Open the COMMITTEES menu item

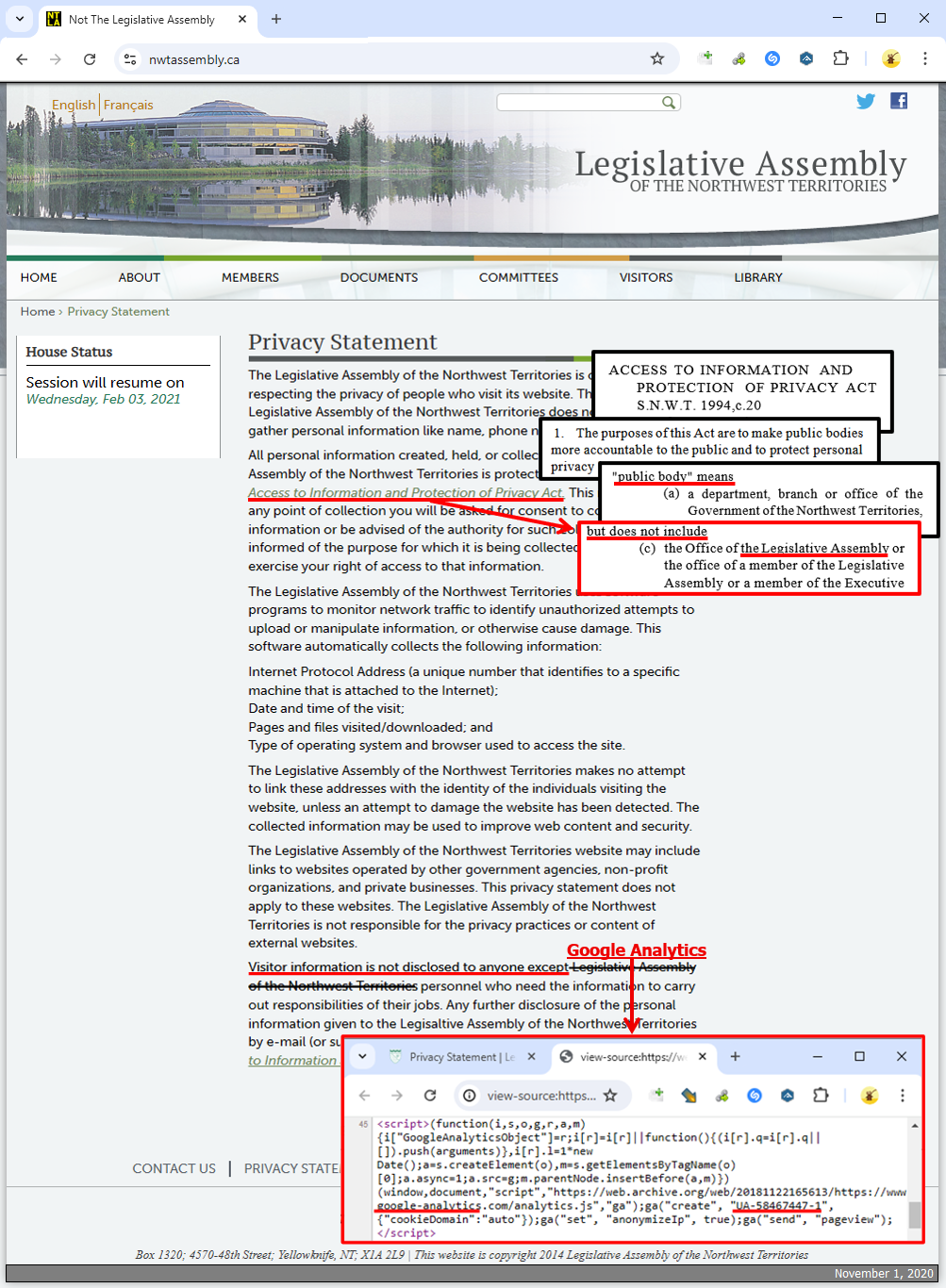click(x=519, y=277)
